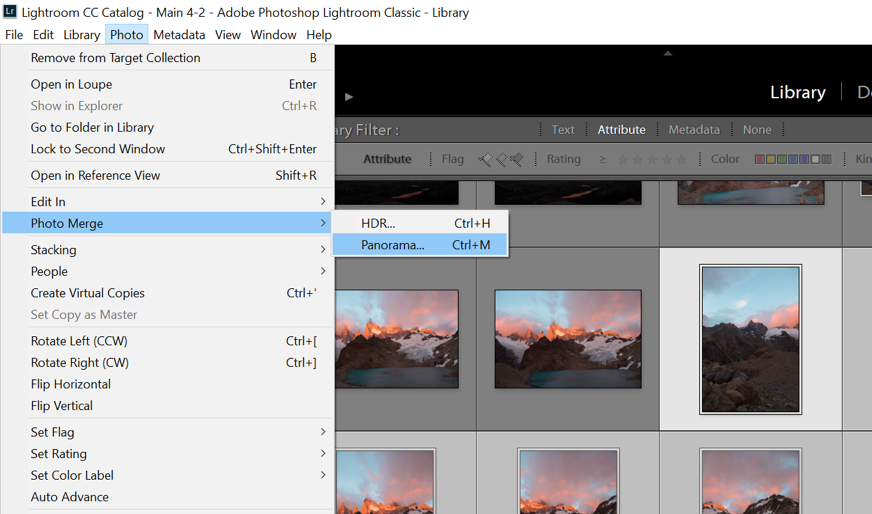Select Open in Loupe

[x=167, y=85]
